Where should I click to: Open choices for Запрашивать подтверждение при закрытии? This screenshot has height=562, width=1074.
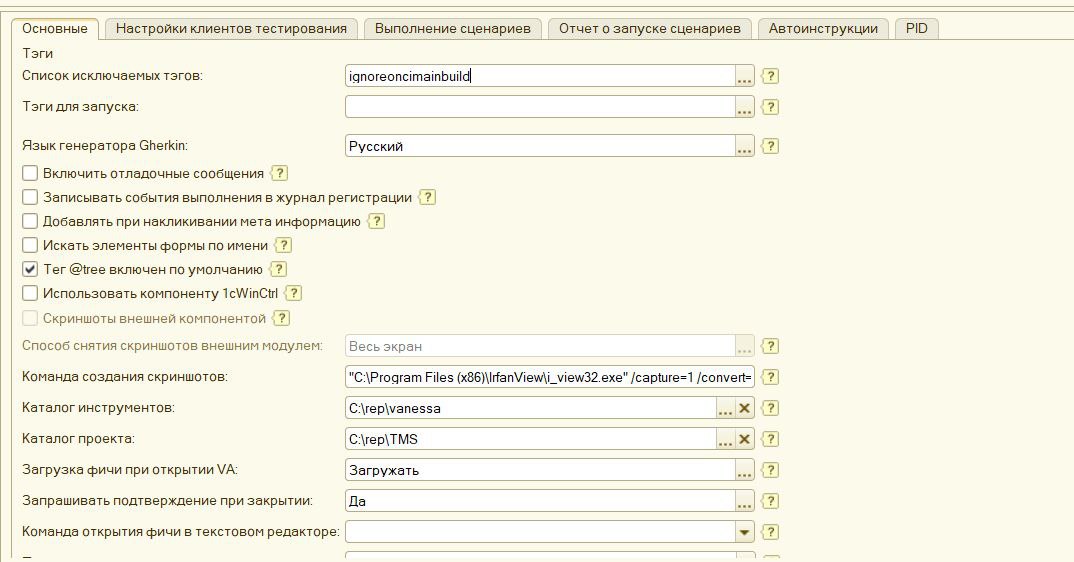tap(745, 501)
